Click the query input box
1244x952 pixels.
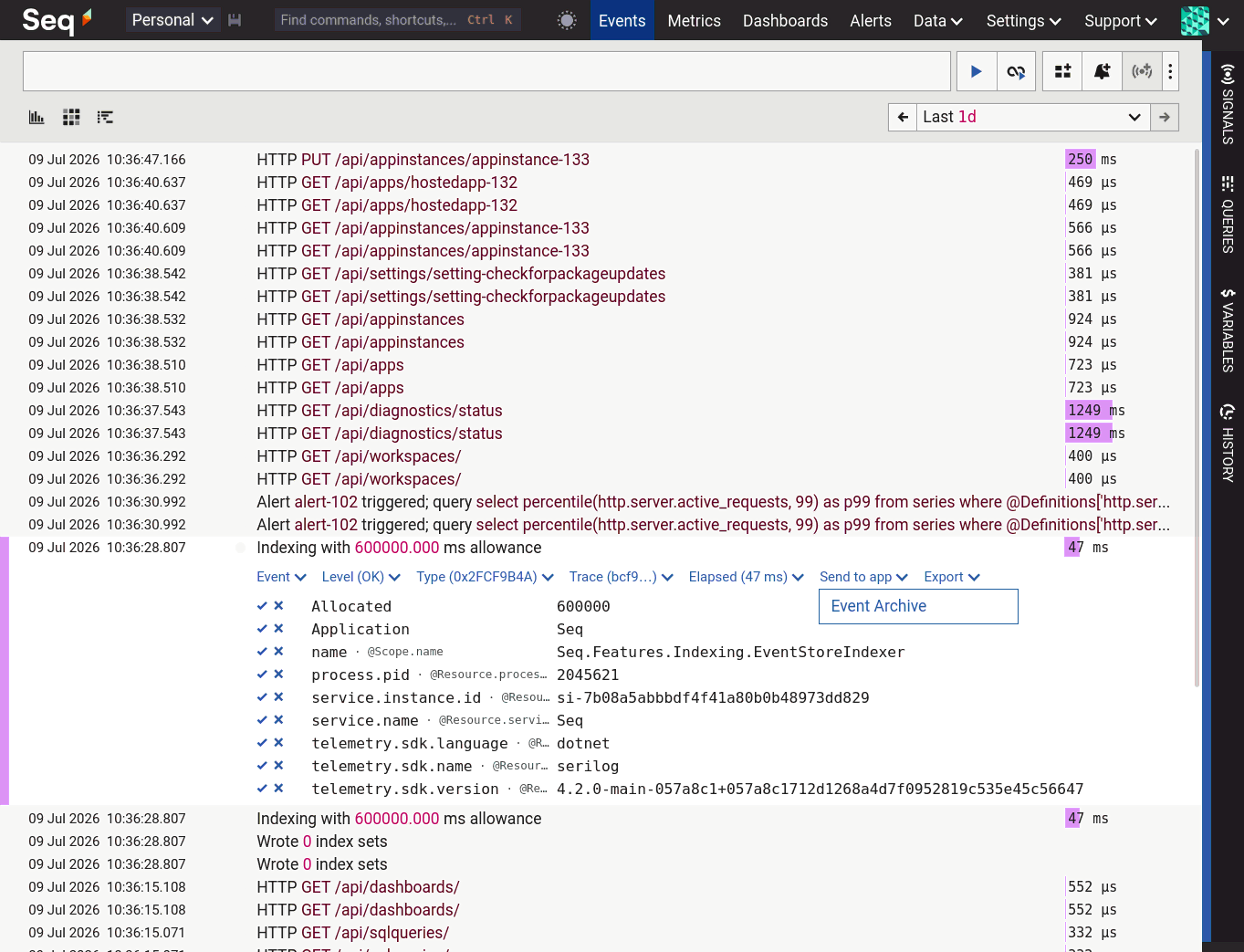click(486, 71)
